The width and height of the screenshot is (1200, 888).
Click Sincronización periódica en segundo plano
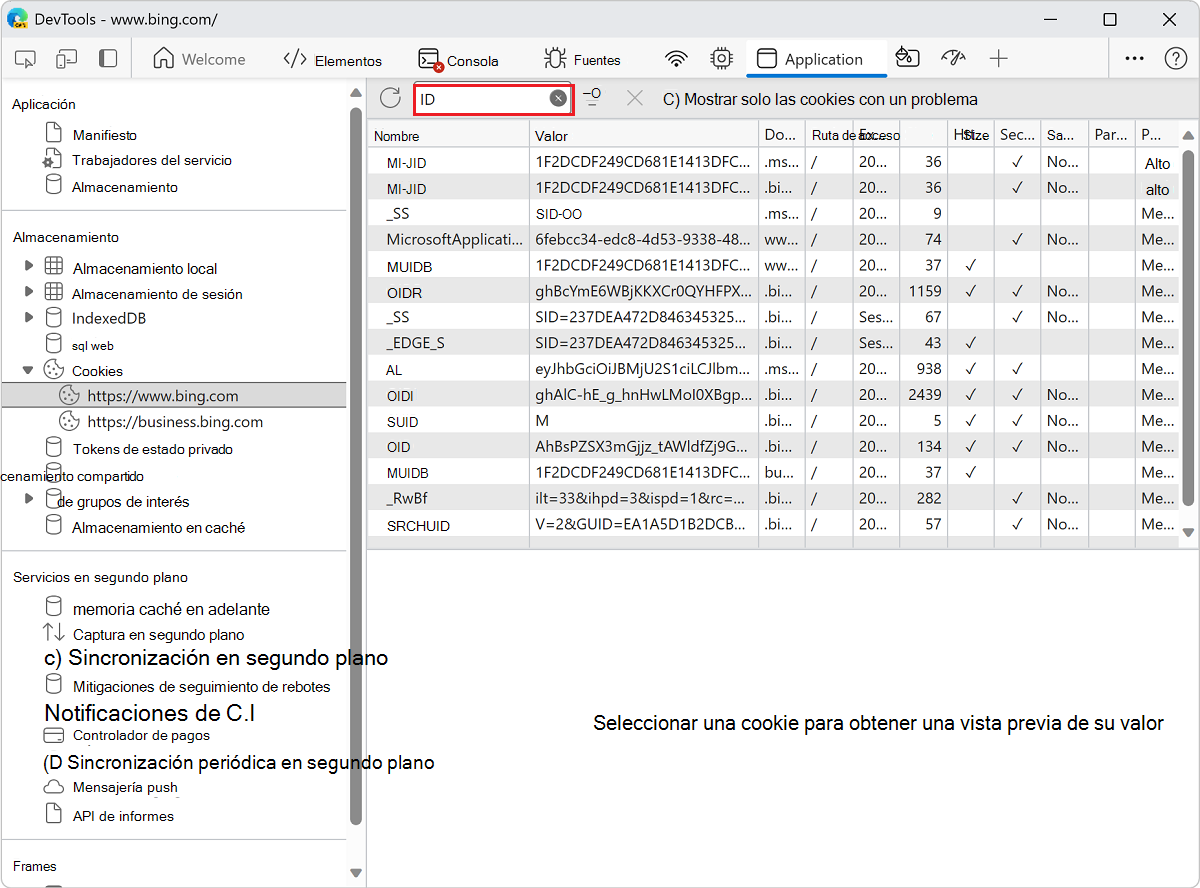[239, 763]
